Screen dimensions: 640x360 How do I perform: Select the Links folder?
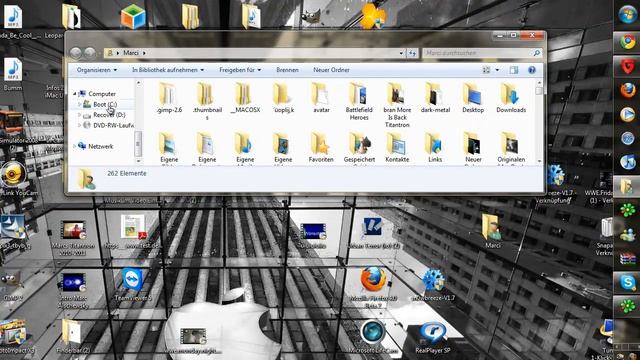point(435,148)
